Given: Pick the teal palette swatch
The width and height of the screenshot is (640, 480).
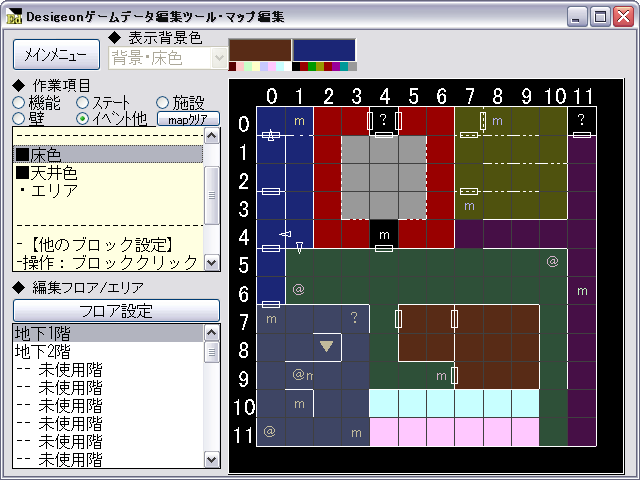Looking at the screenshot, I should 344,67.
